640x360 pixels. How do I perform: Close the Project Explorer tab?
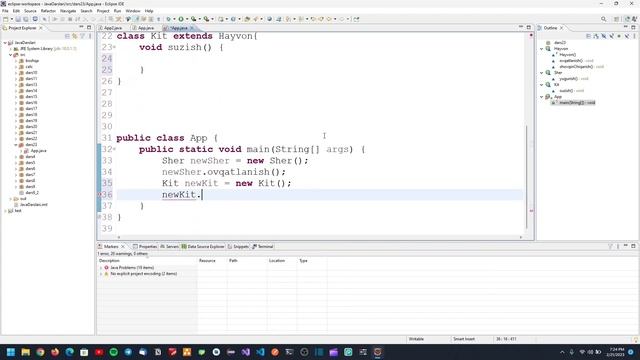[41, 28]
